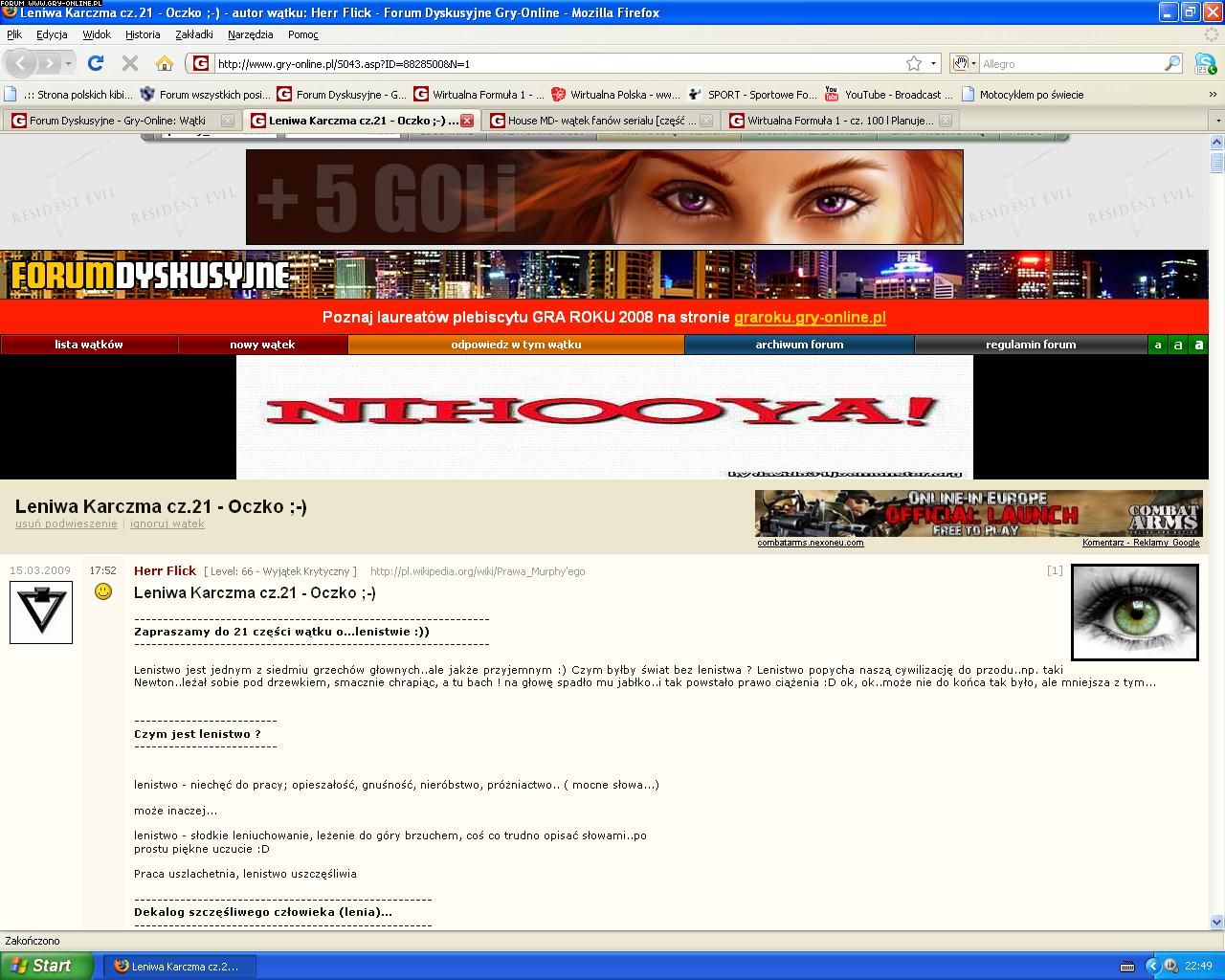Click the Reload page icon
Screen dimensions: 1225x980
coord(96,63)
